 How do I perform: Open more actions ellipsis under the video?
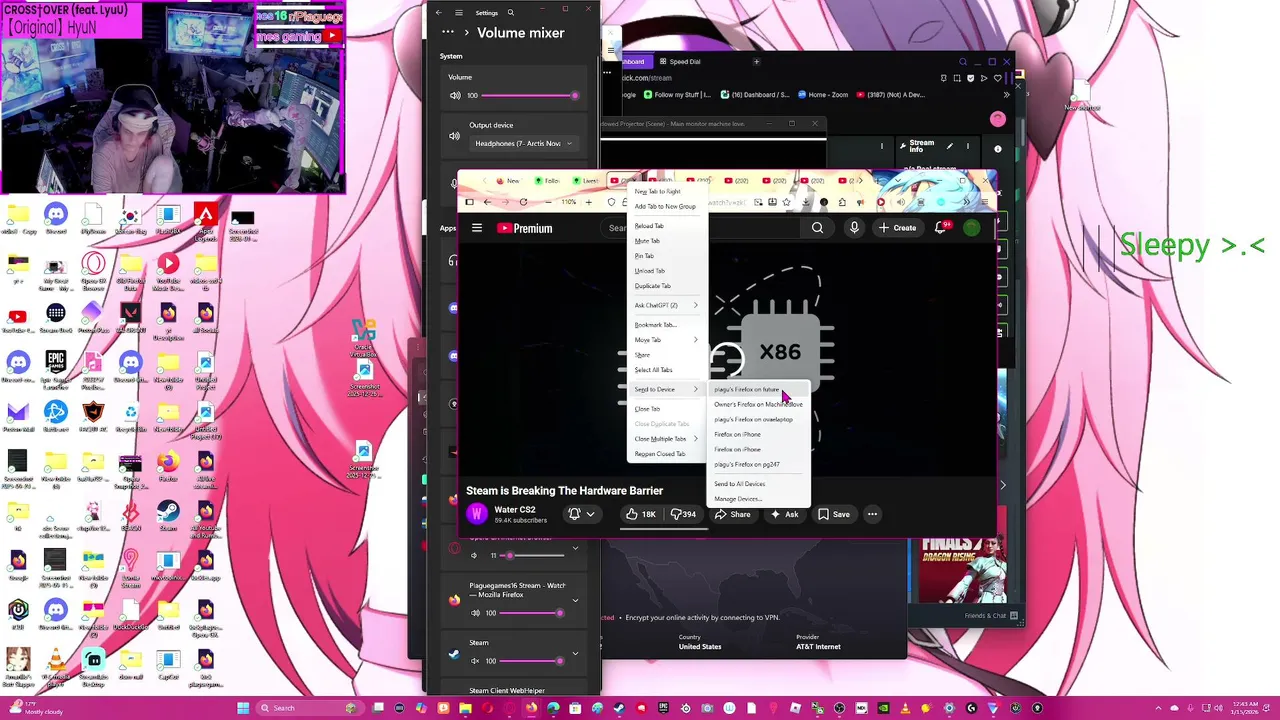(x=872, y=514)
